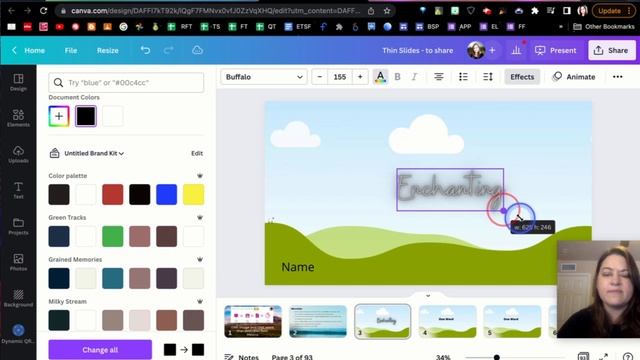Pick the blue Color palette swatch
The width and height of the screenshot is (640, 360).
(167, 194)
